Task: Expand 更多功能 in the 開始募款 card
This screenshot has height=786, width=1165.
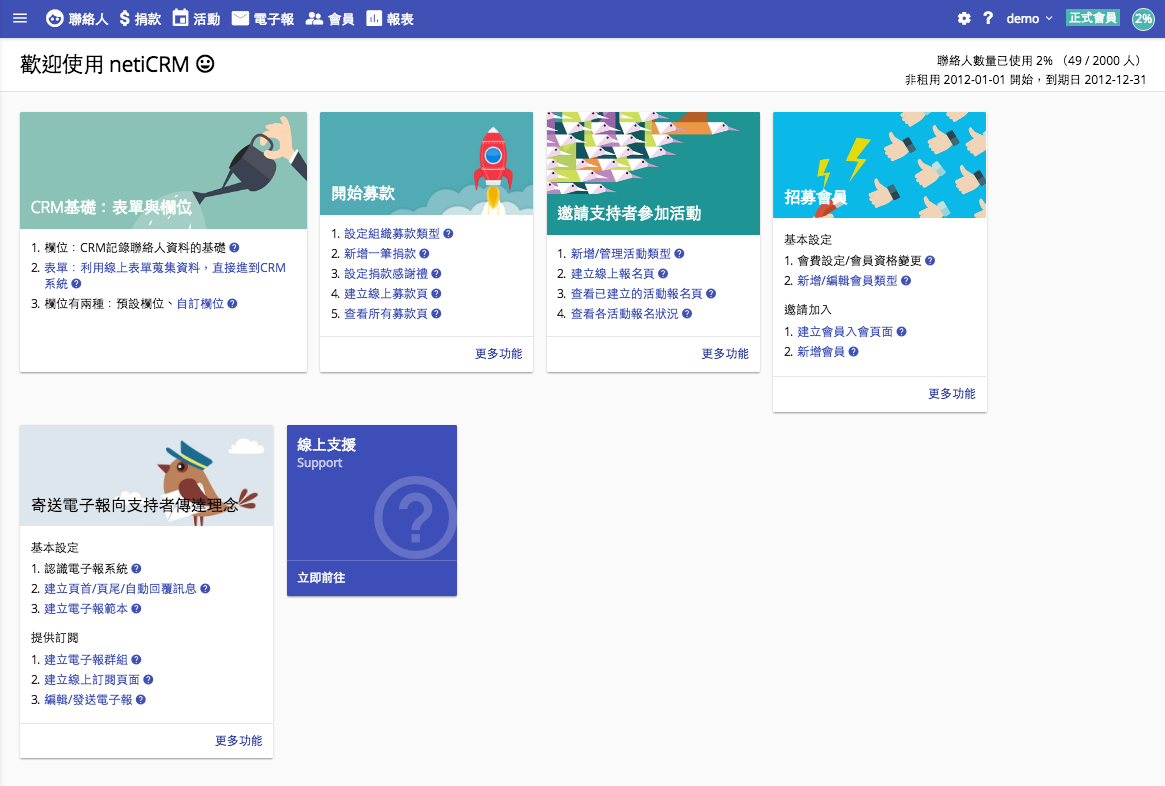Action: tap(498, 354)
